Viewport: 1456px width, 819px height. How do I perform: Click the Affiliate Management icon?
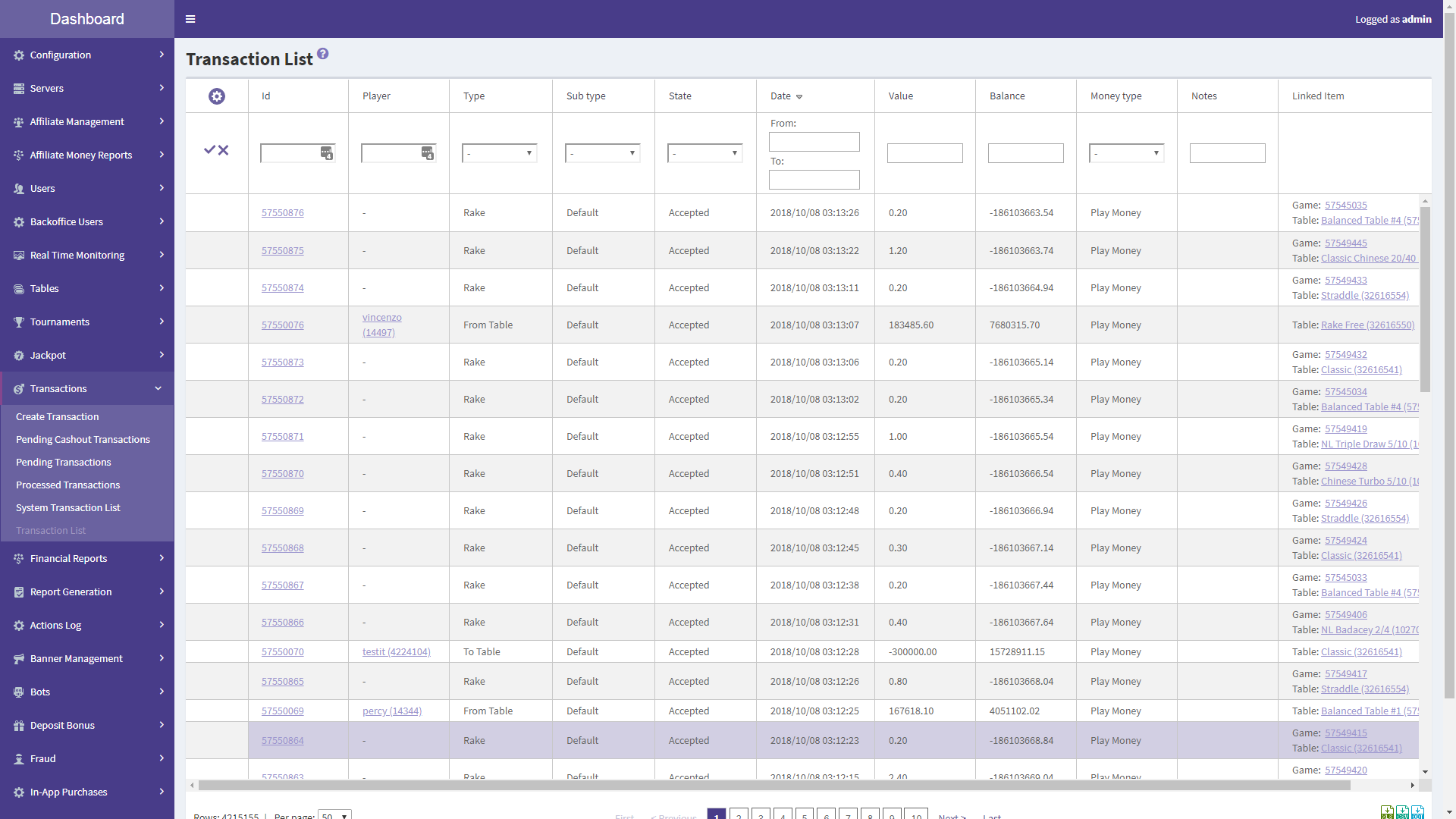coord(19,122)
